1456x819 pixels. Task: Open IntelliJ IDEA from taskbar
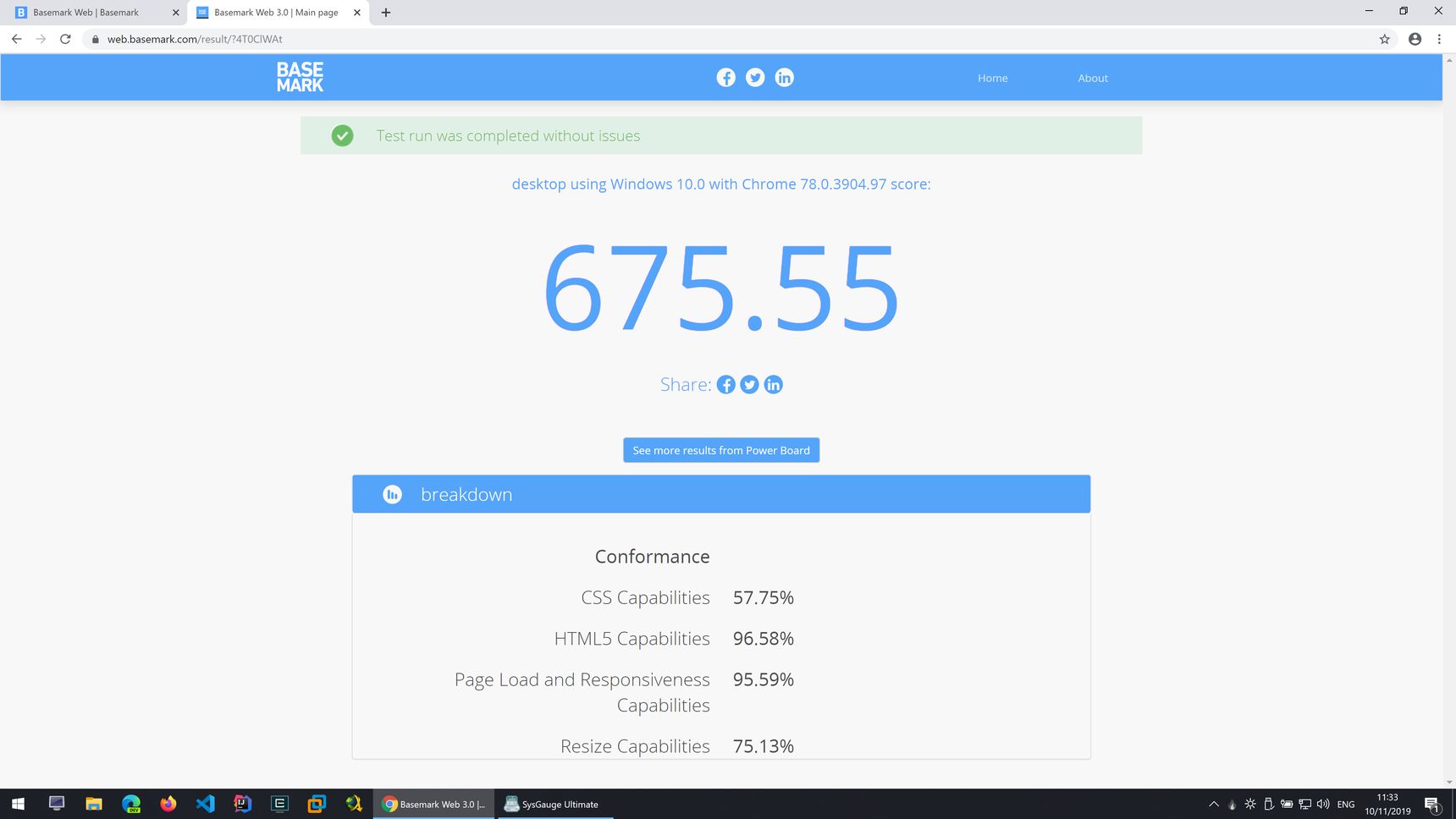click(243, 804)
